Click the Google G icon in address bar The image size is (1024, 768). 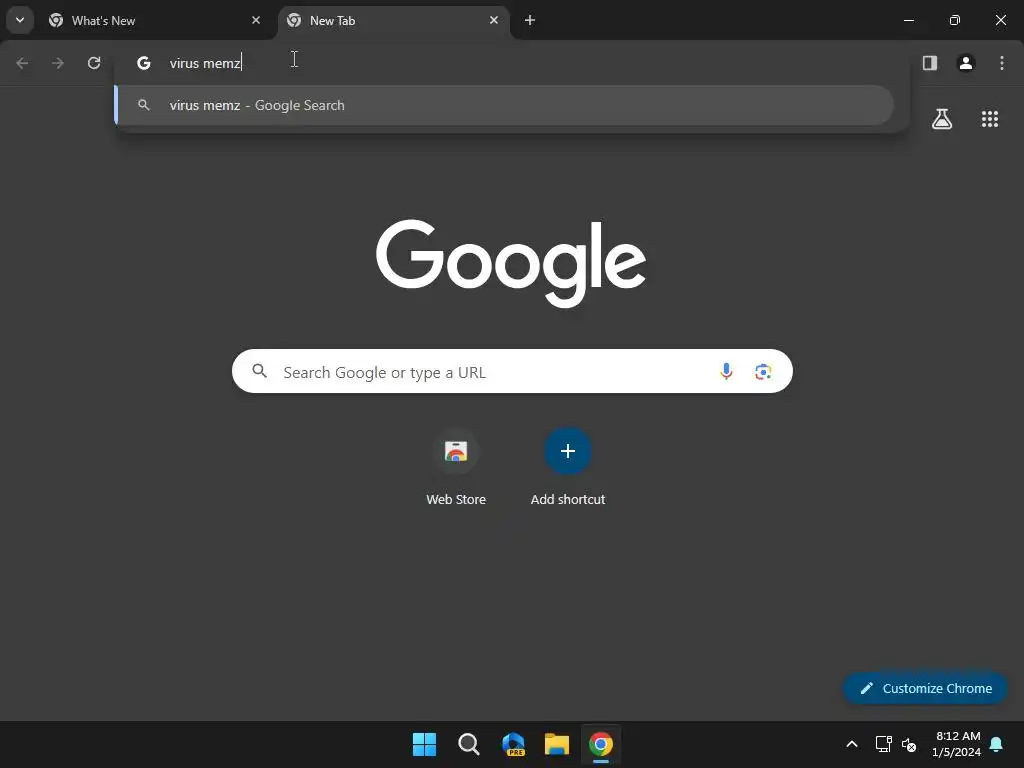[144, 63]
